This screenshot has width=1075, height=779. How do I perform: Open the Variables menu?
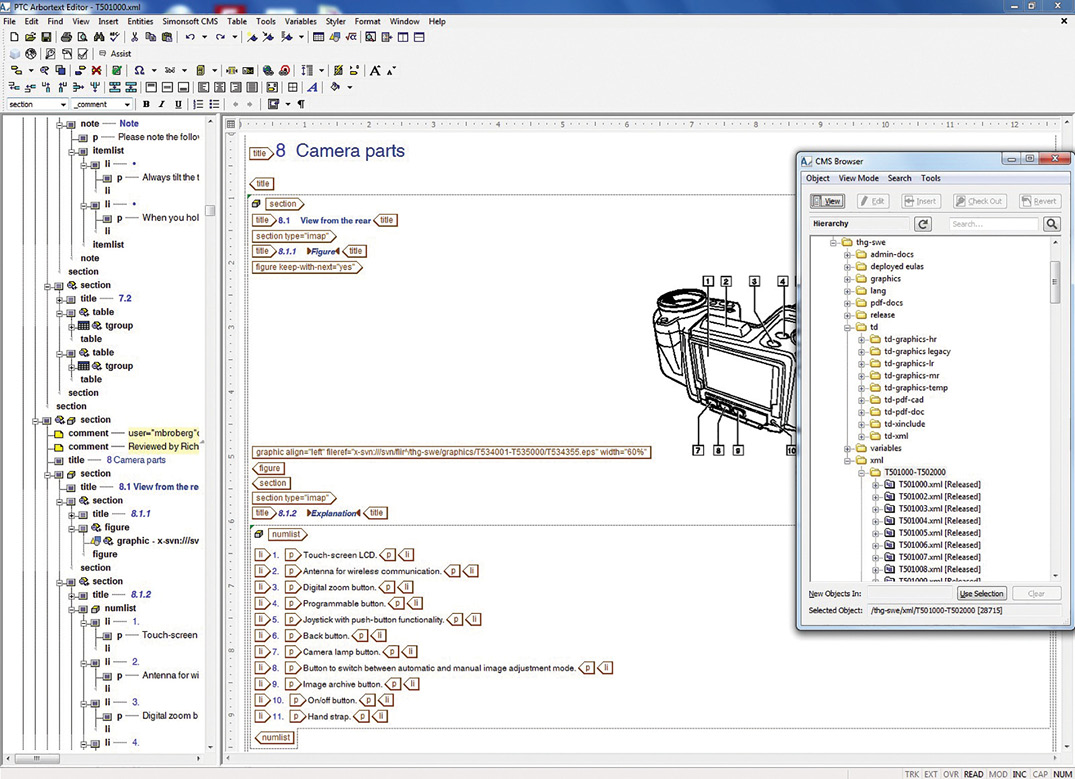click(x=300, y=21)
